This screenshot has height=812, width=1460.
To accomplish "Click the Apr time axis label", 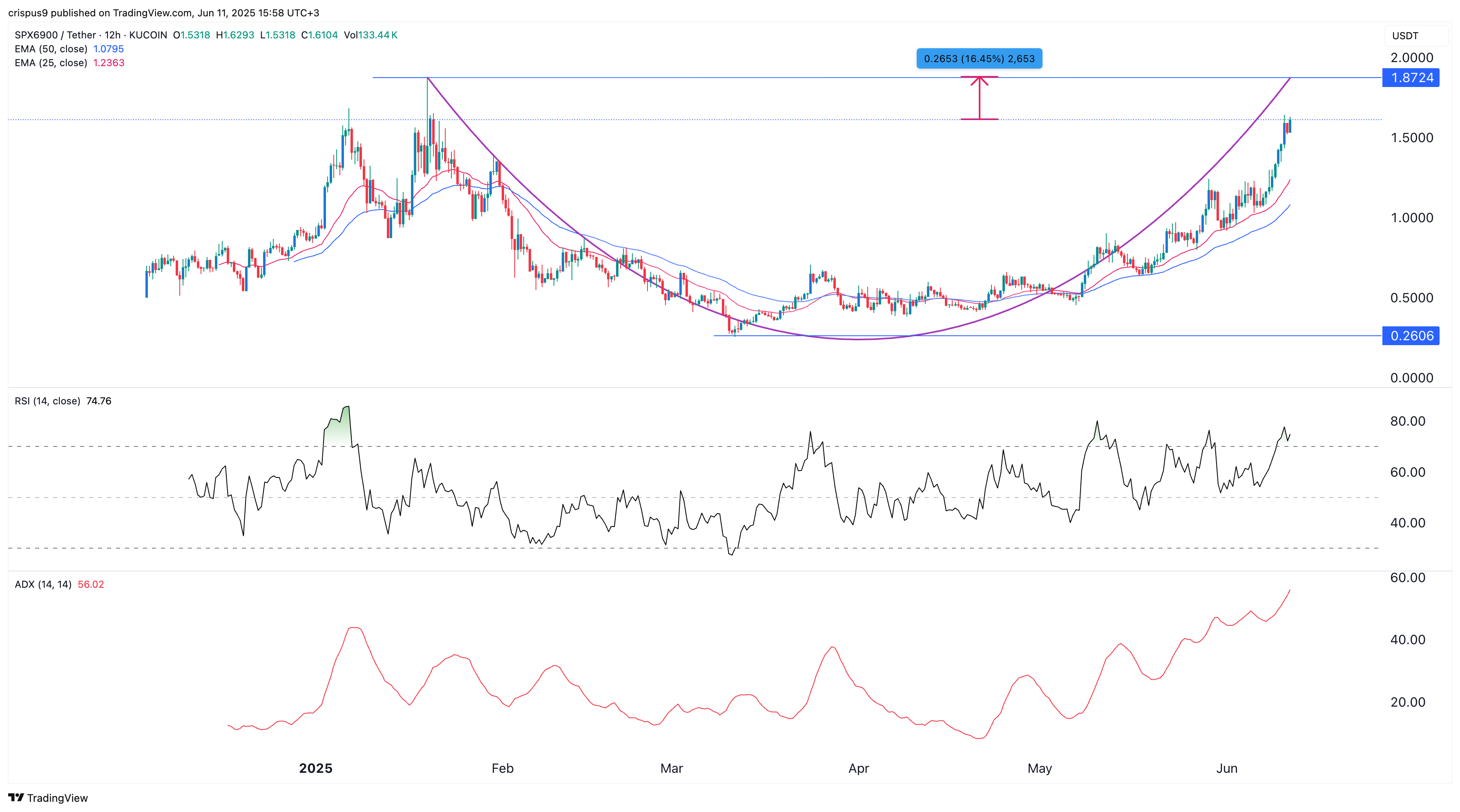I will pos(859,768).
